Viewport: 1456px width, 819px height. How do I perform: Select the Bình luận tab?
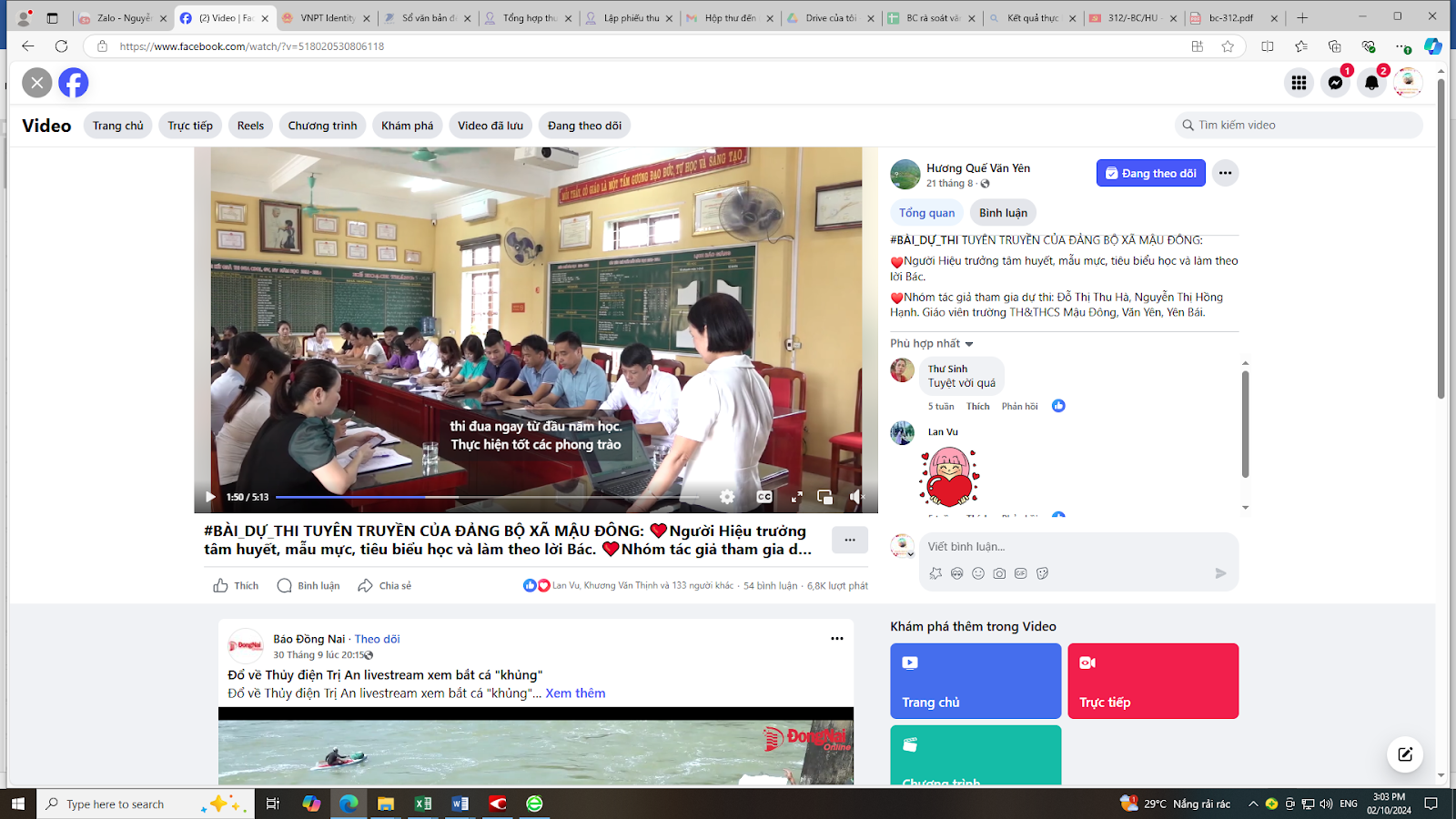pos(1003,213)
